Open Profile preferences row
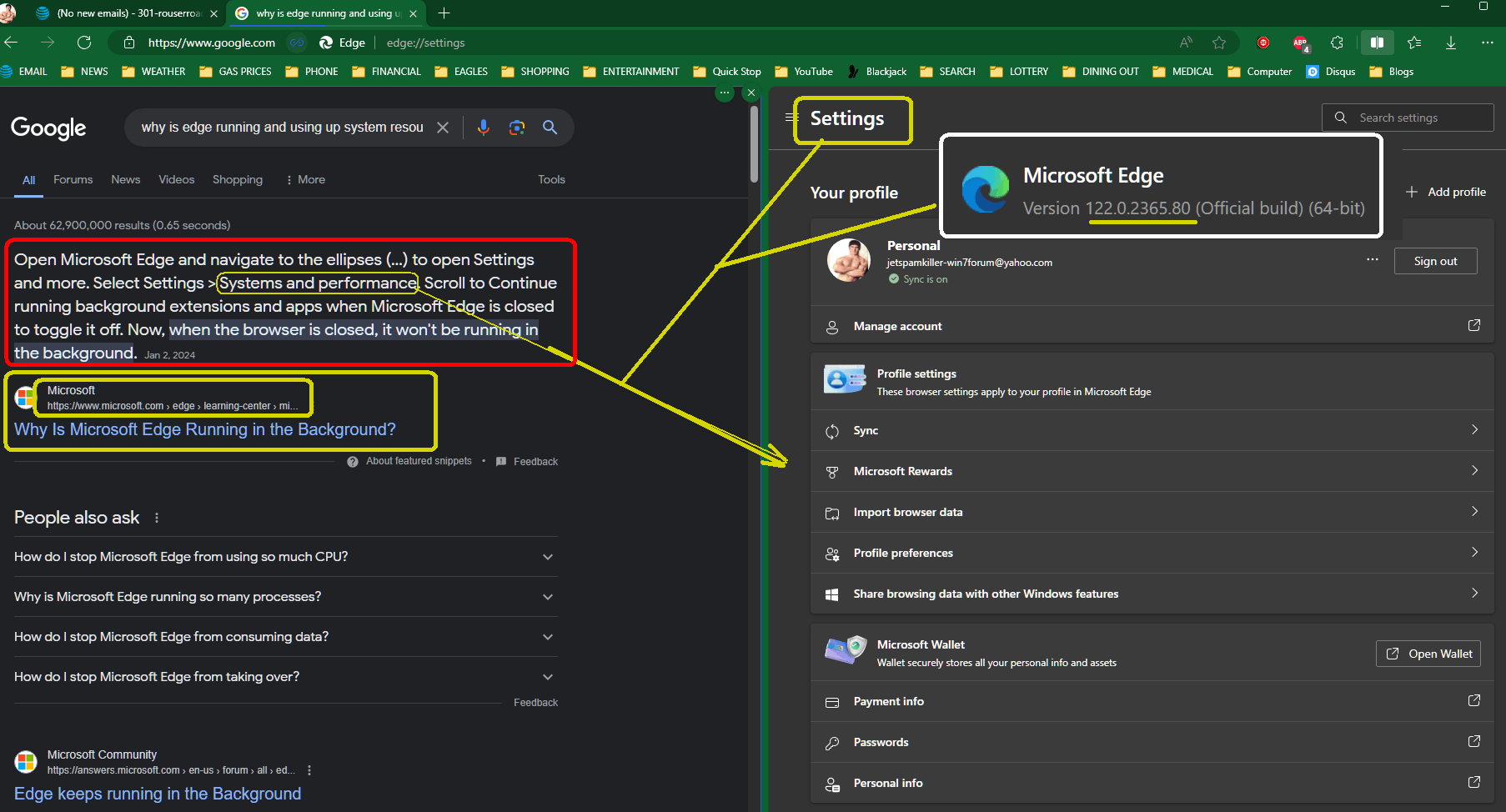 1152,554
